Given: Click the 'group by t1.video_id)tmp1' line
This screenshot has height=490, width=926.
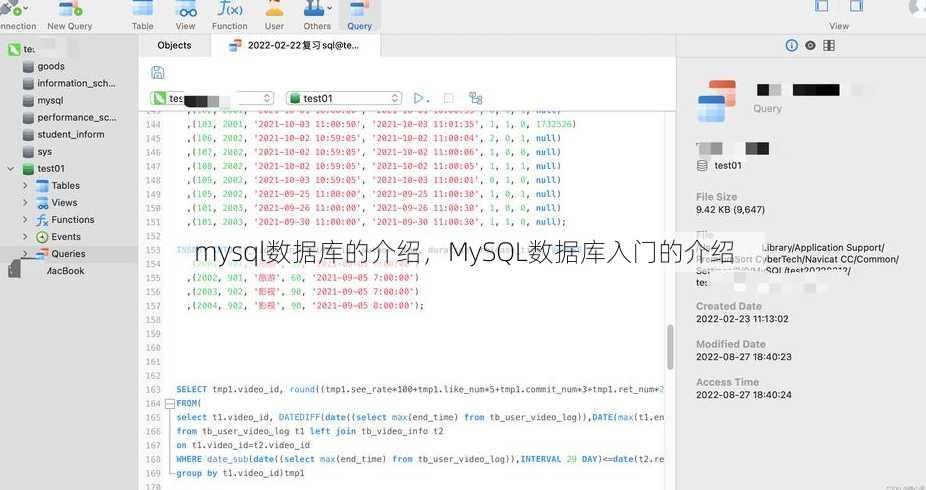Looking at the screenshot, I should pyautogui.click(x=240, y=473).
